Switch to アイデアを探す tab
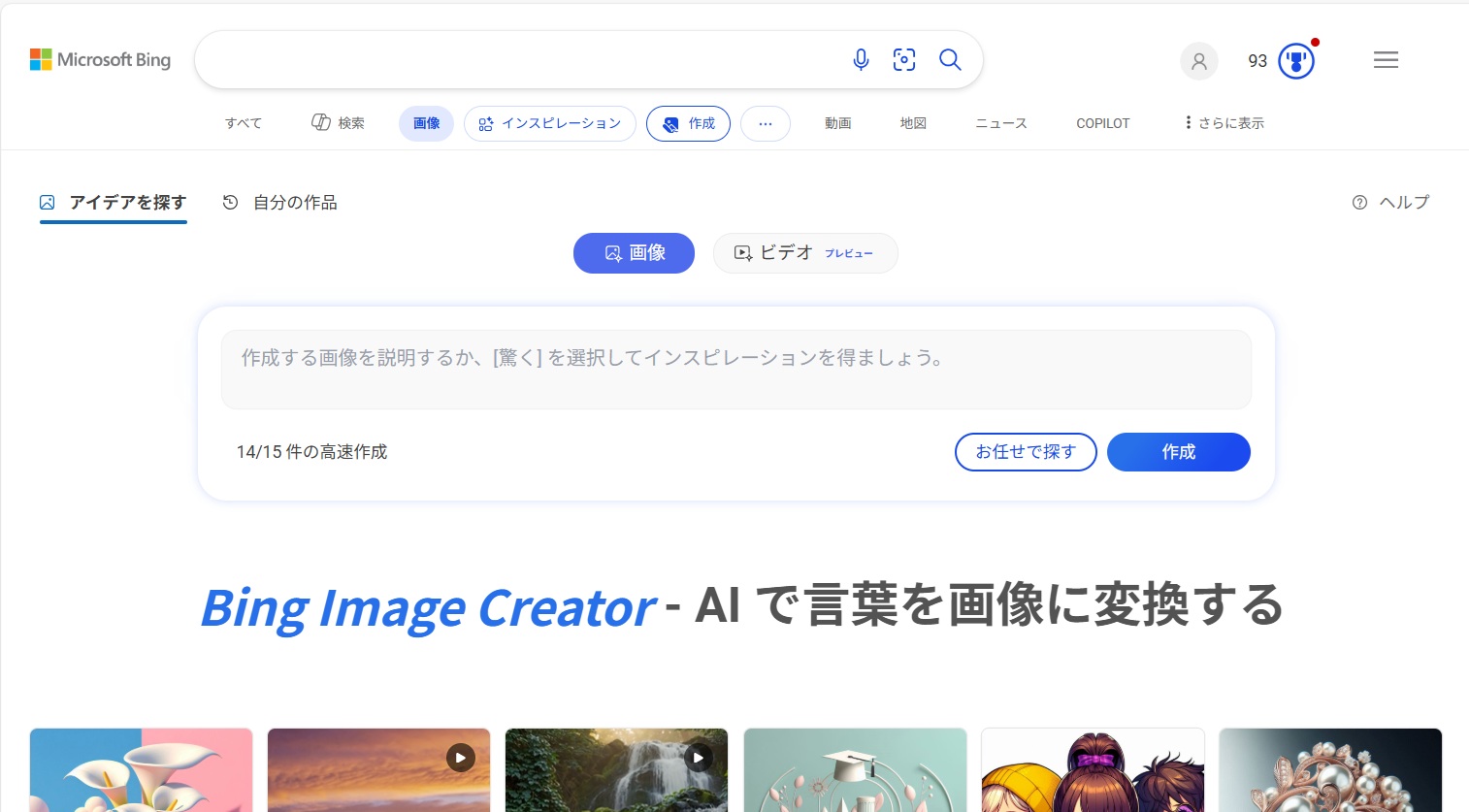This screenshot has height=812, width=1469. (114, 203)
